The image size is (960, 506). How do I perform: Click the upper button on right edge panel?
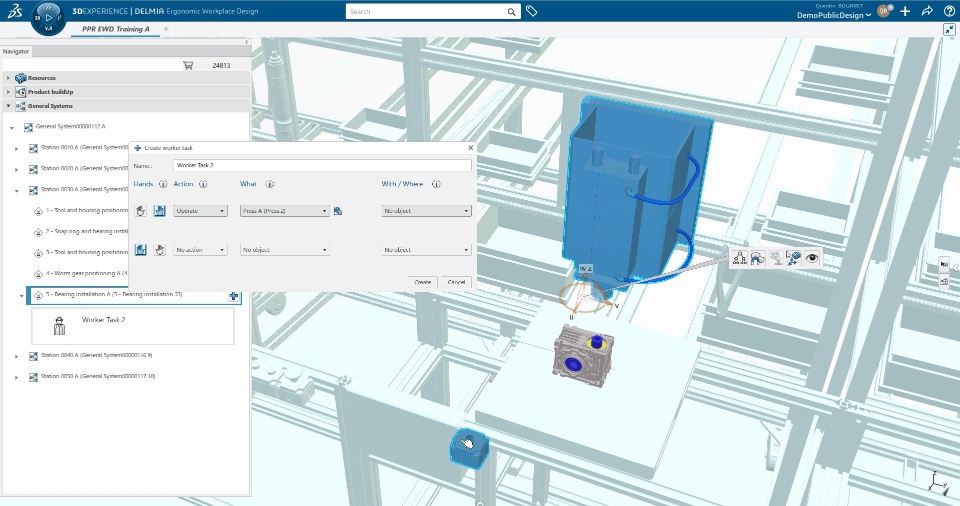click(x=944, y=265)
